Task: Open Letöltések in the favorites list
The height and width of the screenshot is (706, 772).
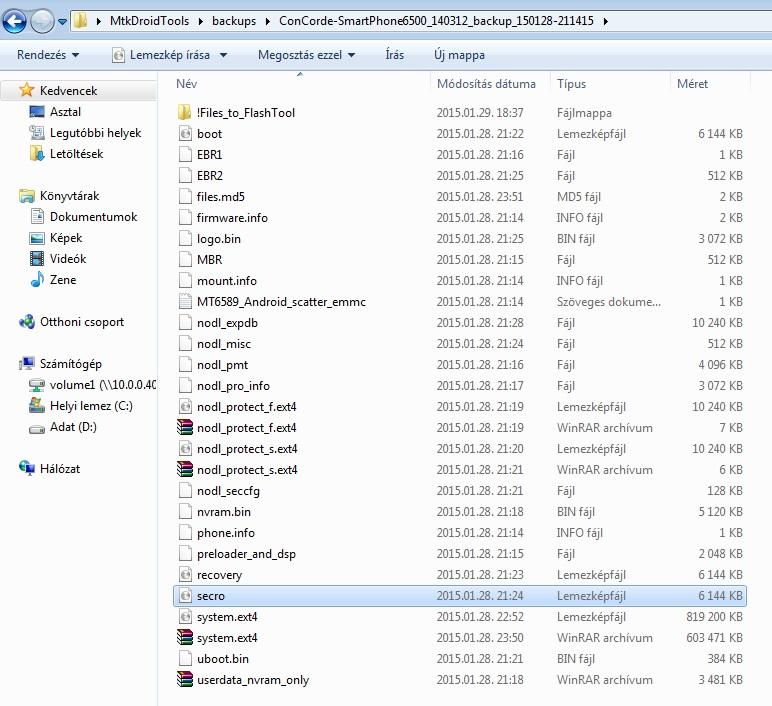Action: click(x=76, y=154)
